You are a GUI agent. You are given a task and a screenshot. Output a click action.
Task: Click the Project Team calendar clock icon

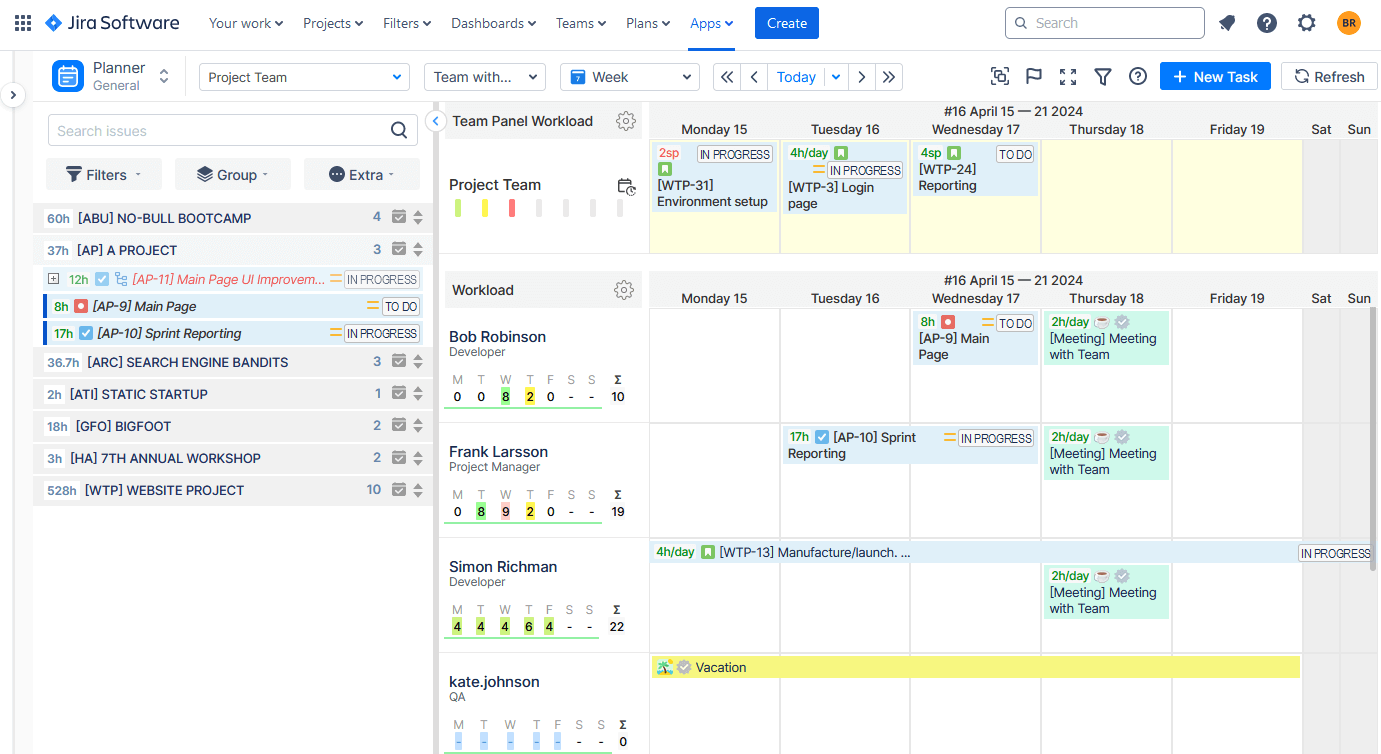[x=626, y=186]
